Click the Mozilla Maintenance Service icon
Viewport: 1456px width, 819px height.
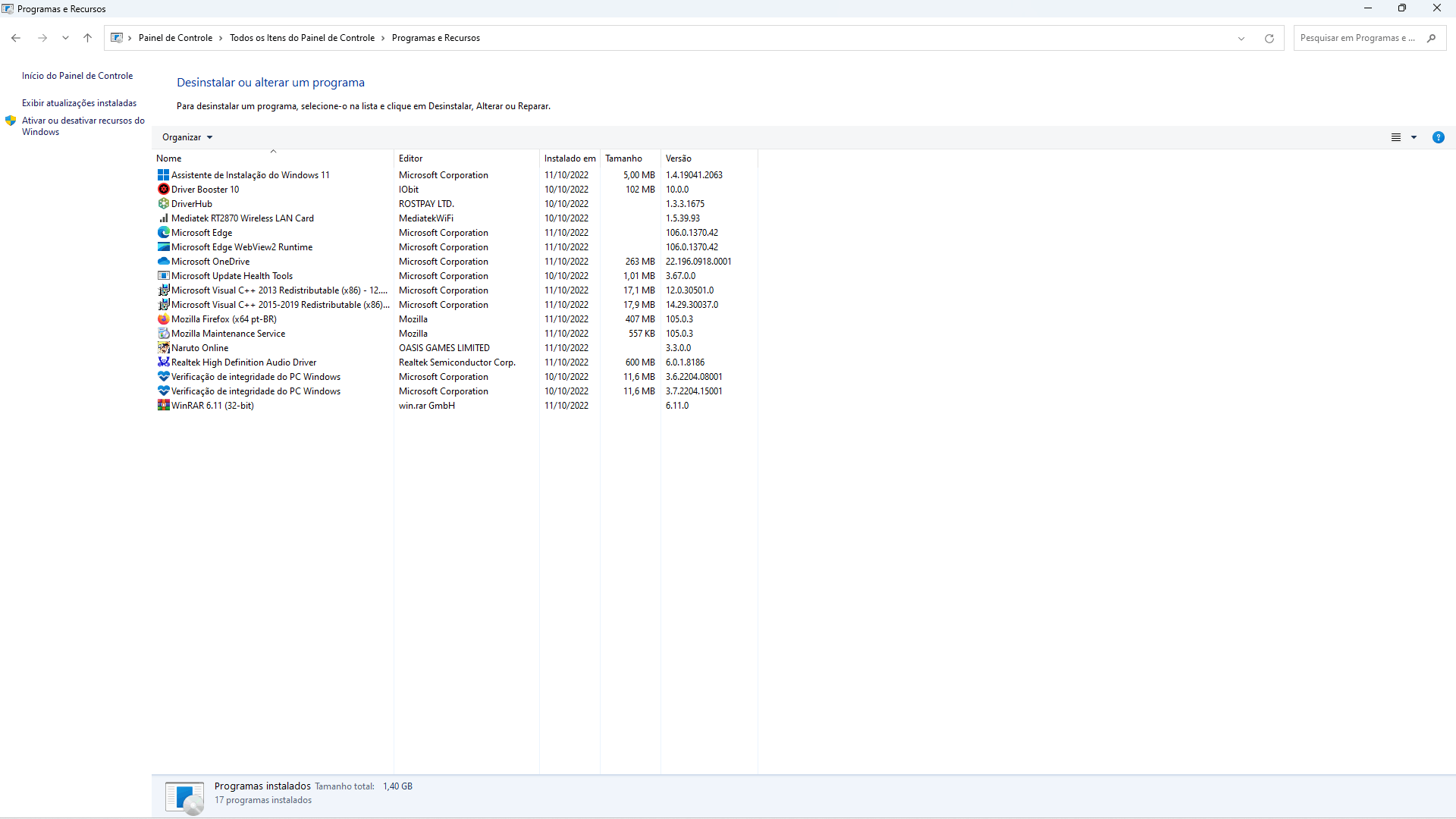pyautogui.click(x=163, y=334)
